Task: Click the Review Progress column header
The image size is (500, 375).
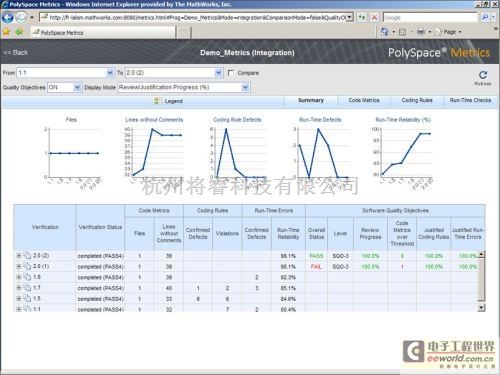Action: point(370,233)
